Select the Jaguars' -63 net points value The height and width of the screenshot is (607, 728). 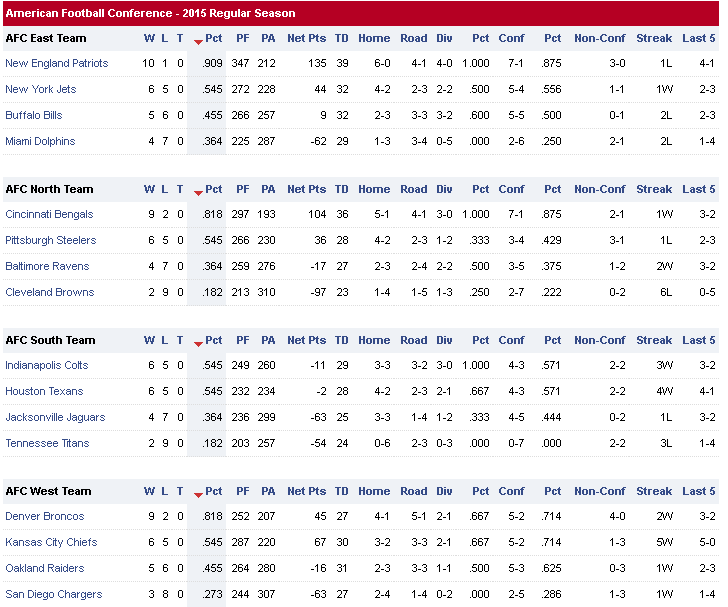tap(318, 417)
